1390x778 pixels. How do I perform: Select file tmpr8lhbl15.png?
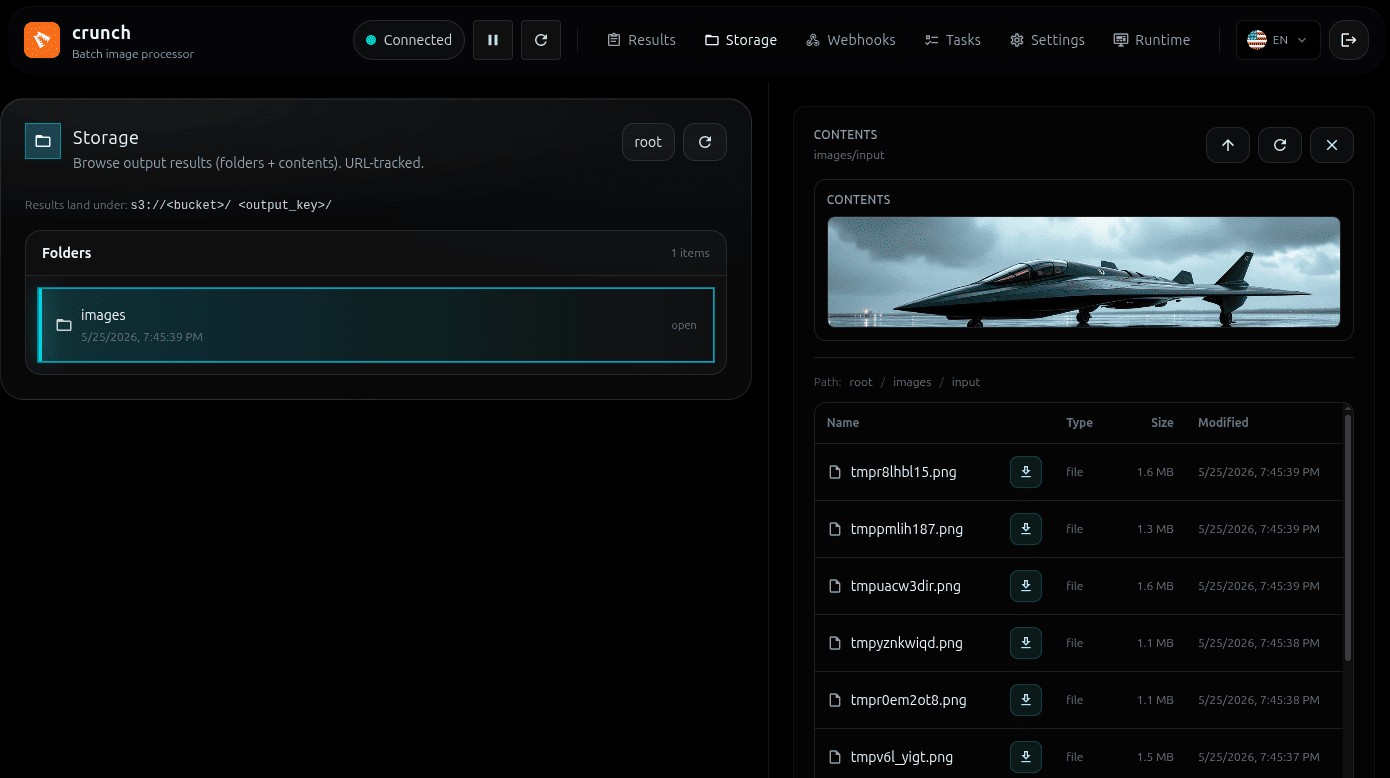tap(903, 472)
